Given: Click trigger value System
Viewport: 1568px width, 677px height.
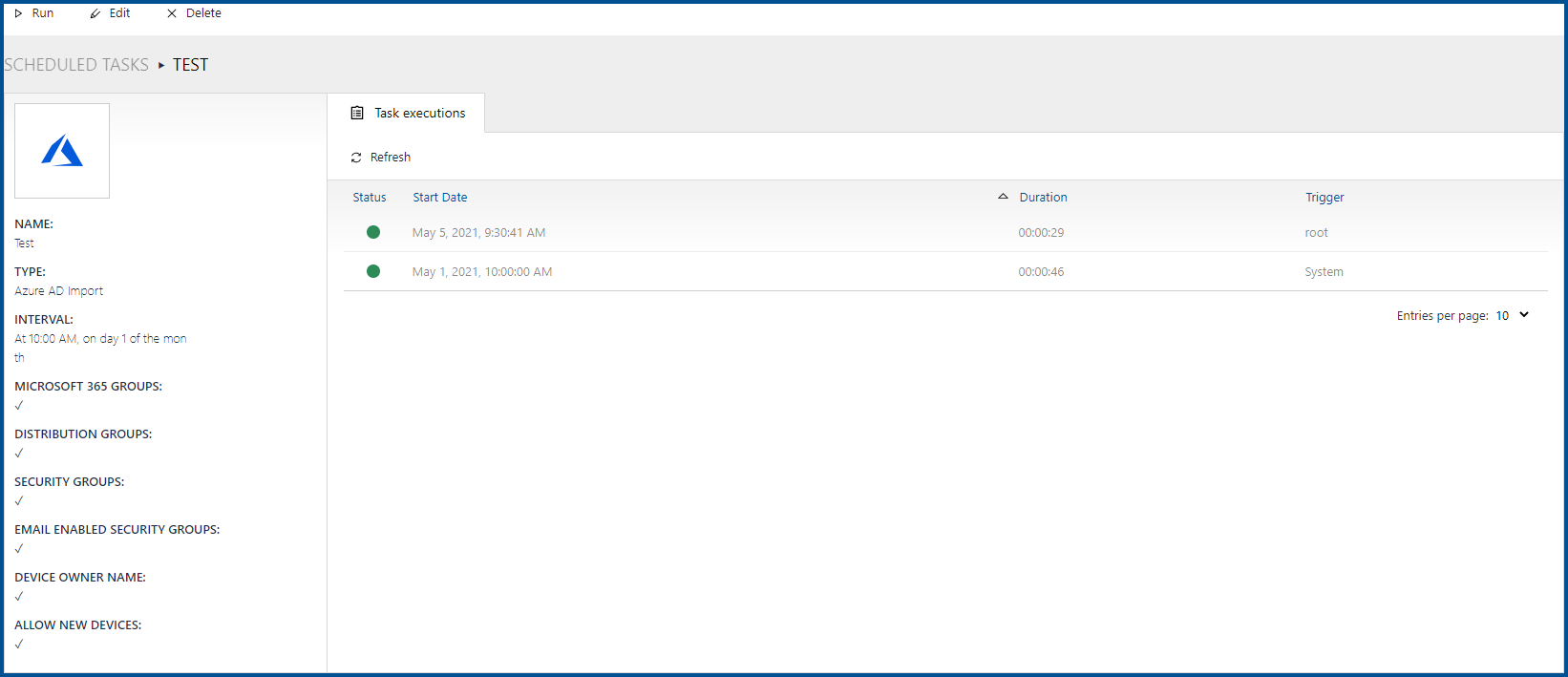Looking at the screenshot, I should click(1324, 272).
